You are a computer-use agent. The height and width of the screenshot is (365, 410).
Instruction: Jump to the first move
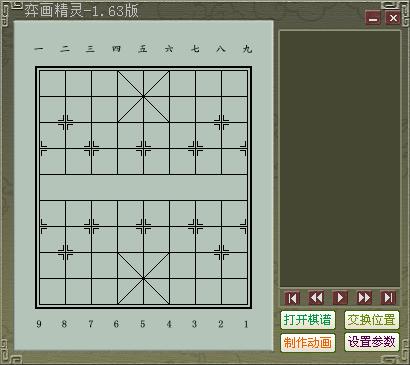click(292, 298)
